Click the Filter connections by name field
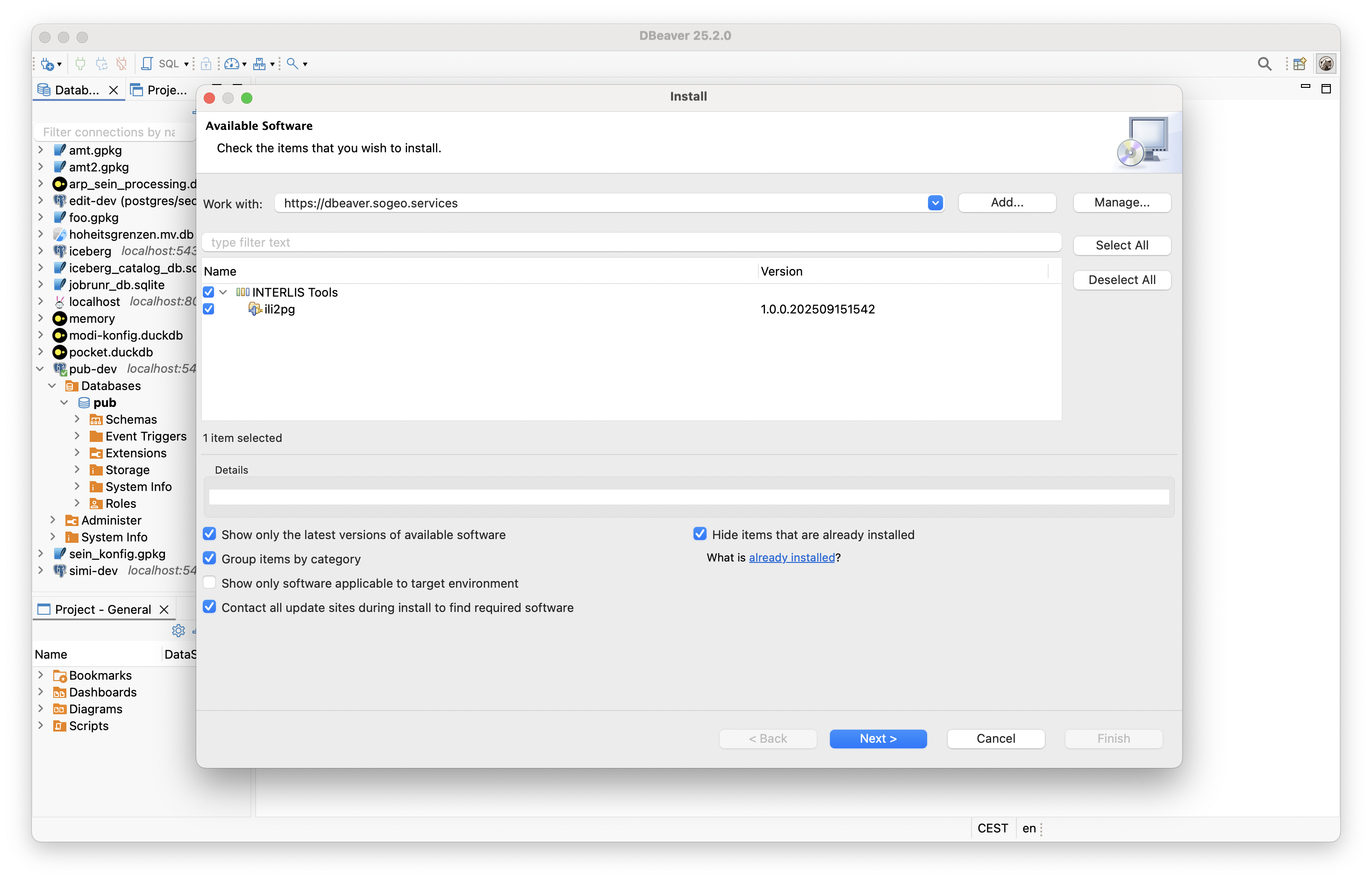The width and height of the screenshot is (1372, 881). click(114, 132)
